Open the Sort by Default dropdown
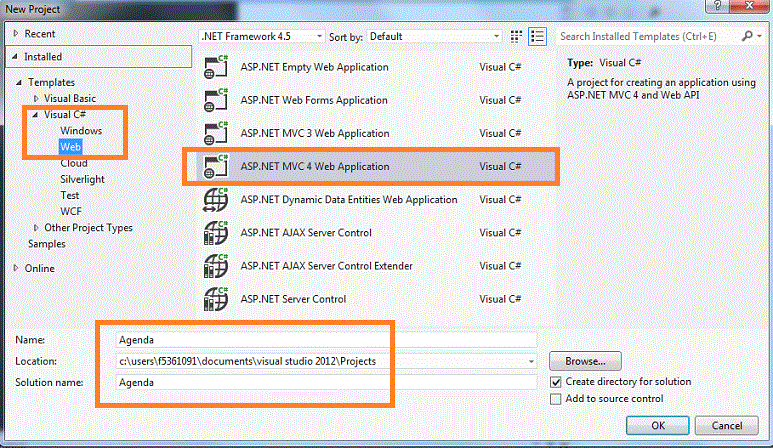 tap(434, 36)
